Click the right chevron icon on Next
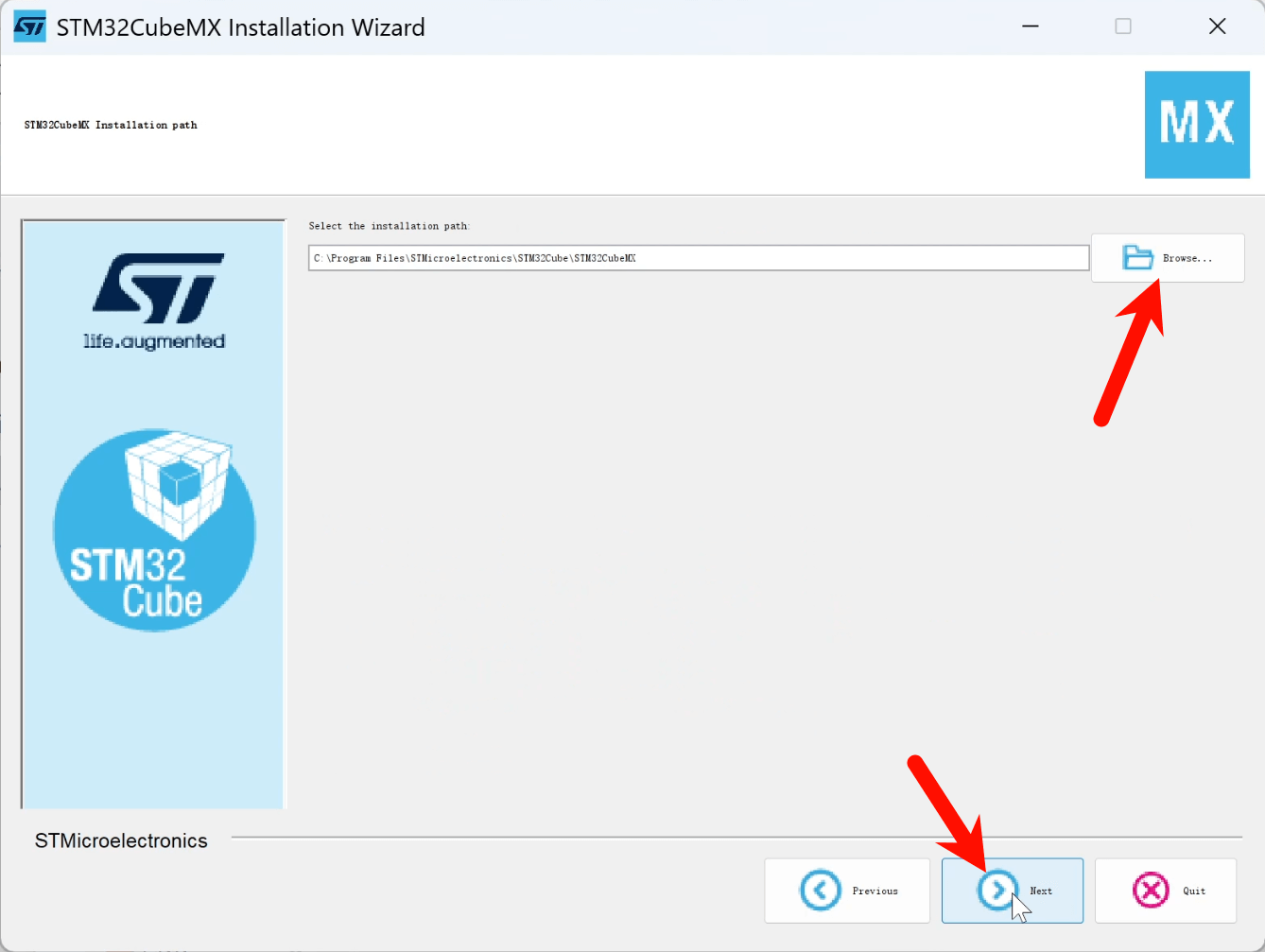The height and width of the screenshot is (952, 1265). pyautogui.click(x=996, y=890)
